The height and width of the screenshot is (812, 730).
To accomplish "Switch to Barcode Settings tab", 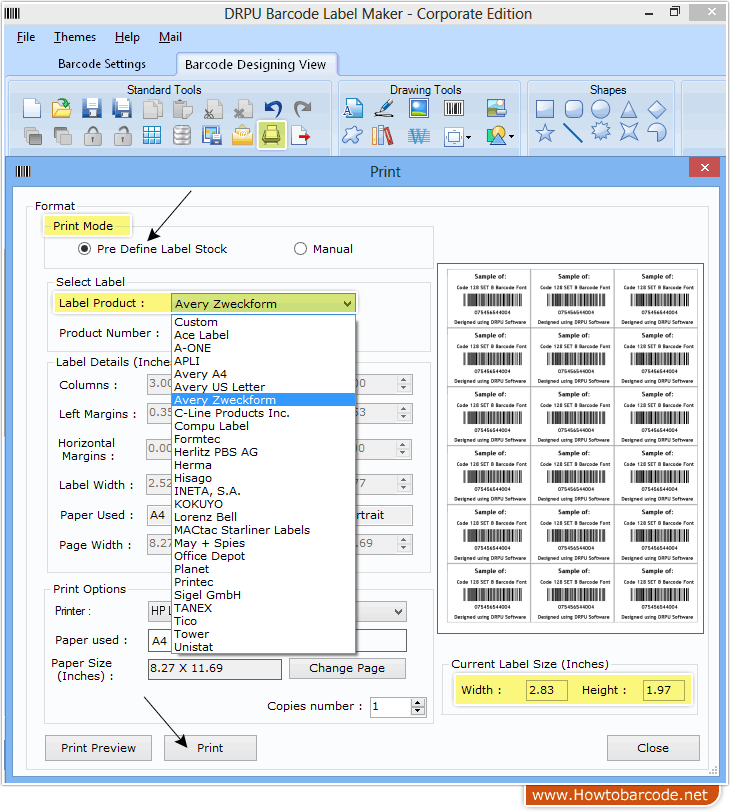I will click(102, 64).
